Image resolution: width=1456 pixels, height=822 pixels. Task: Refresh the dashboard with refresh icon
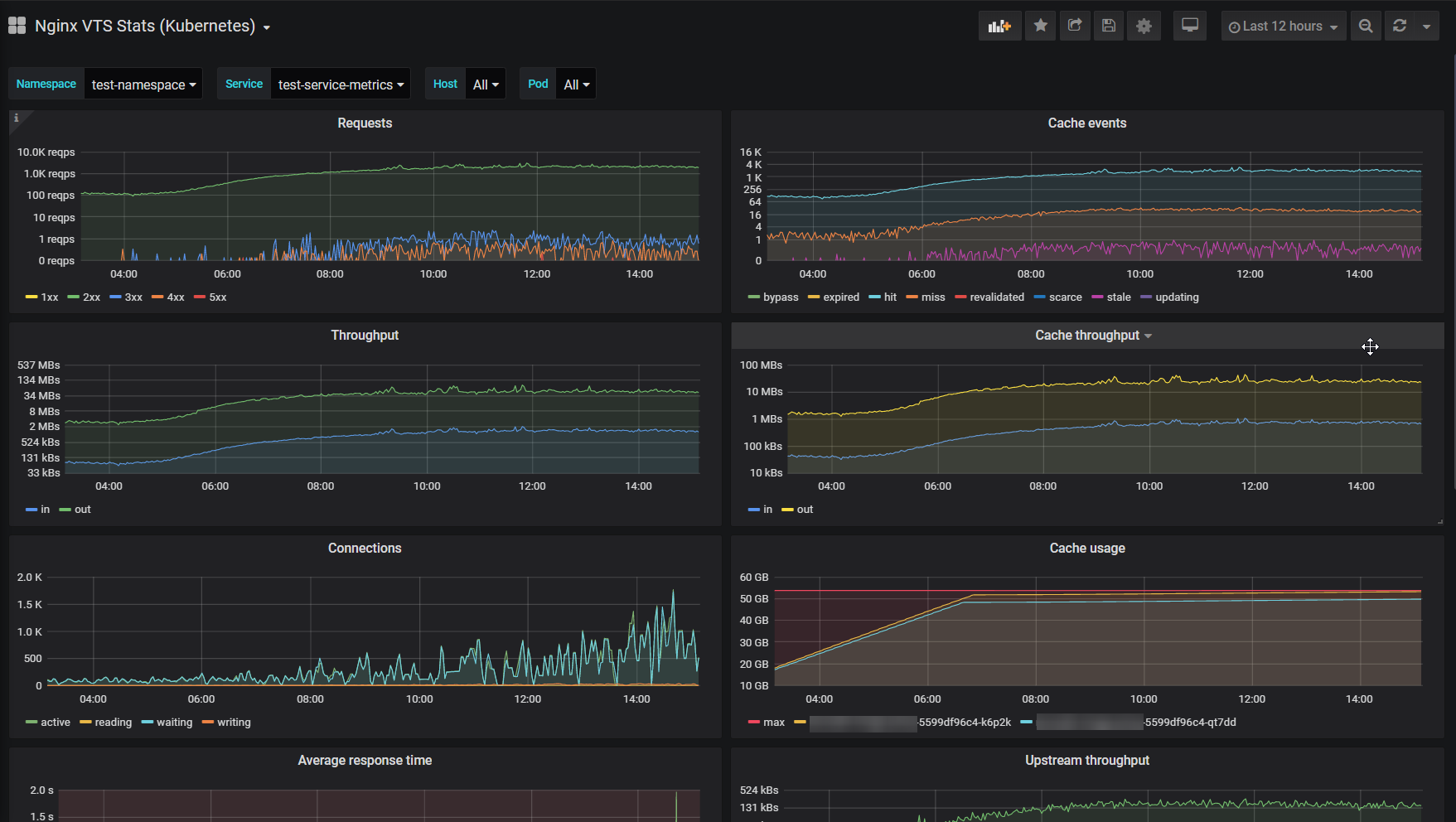(1400, 27)
